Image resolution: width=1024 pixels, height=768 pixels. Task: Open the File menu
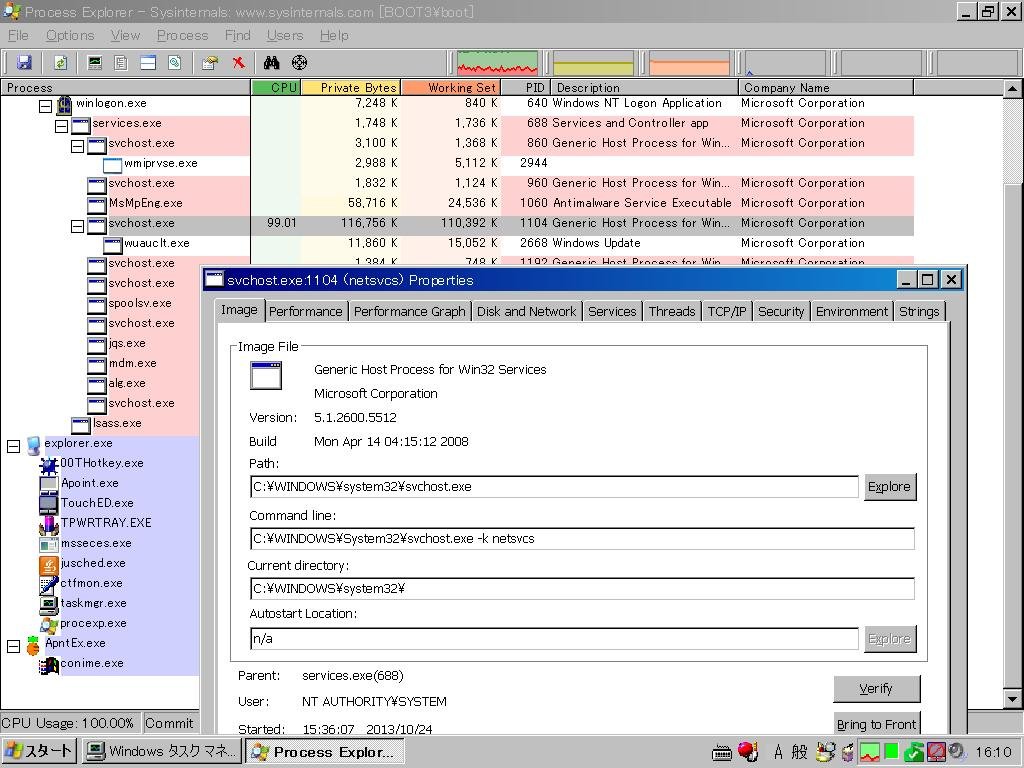[x=18, y=35]
